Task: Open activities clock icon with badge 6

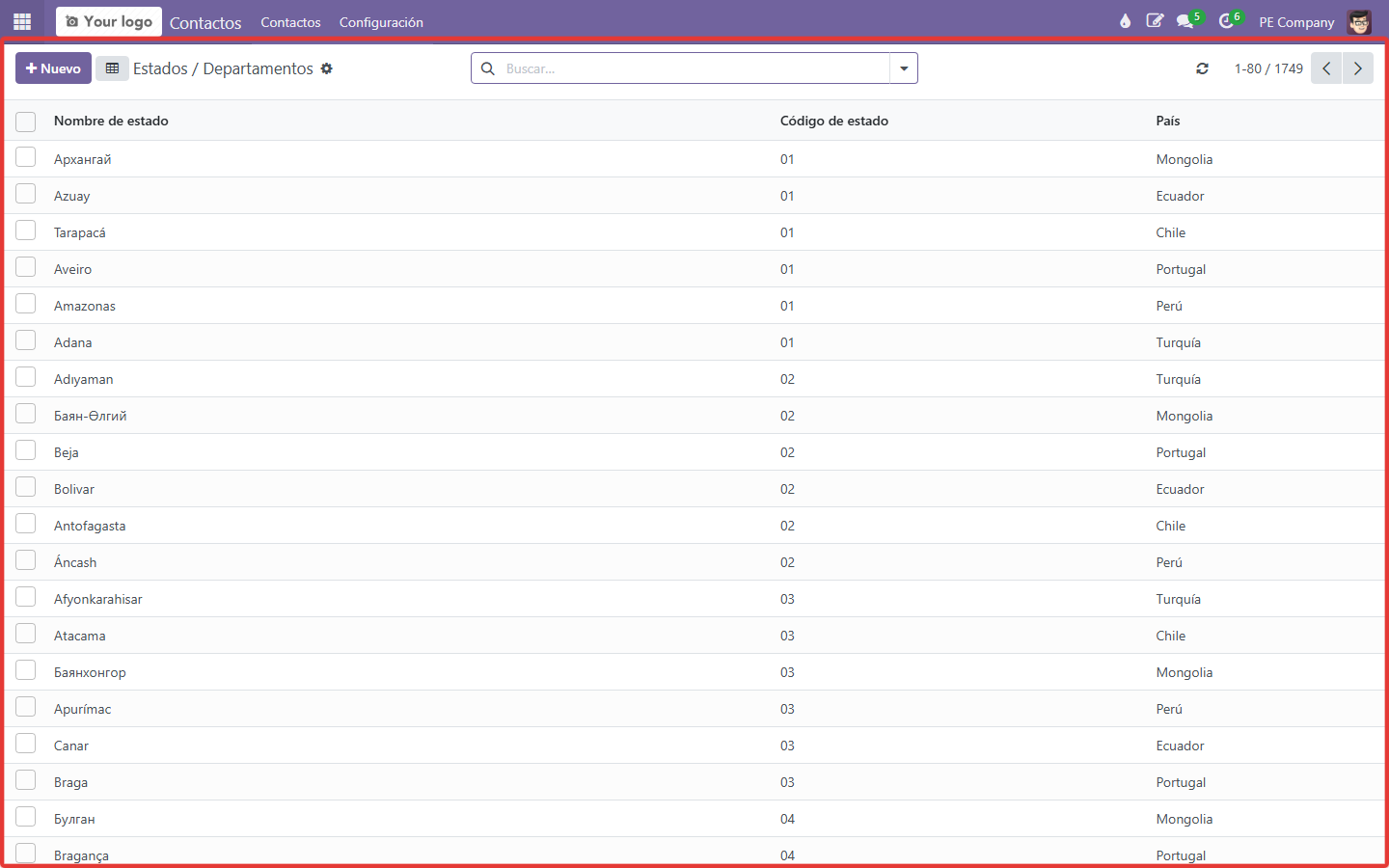Action: [x=1230, y=20]
